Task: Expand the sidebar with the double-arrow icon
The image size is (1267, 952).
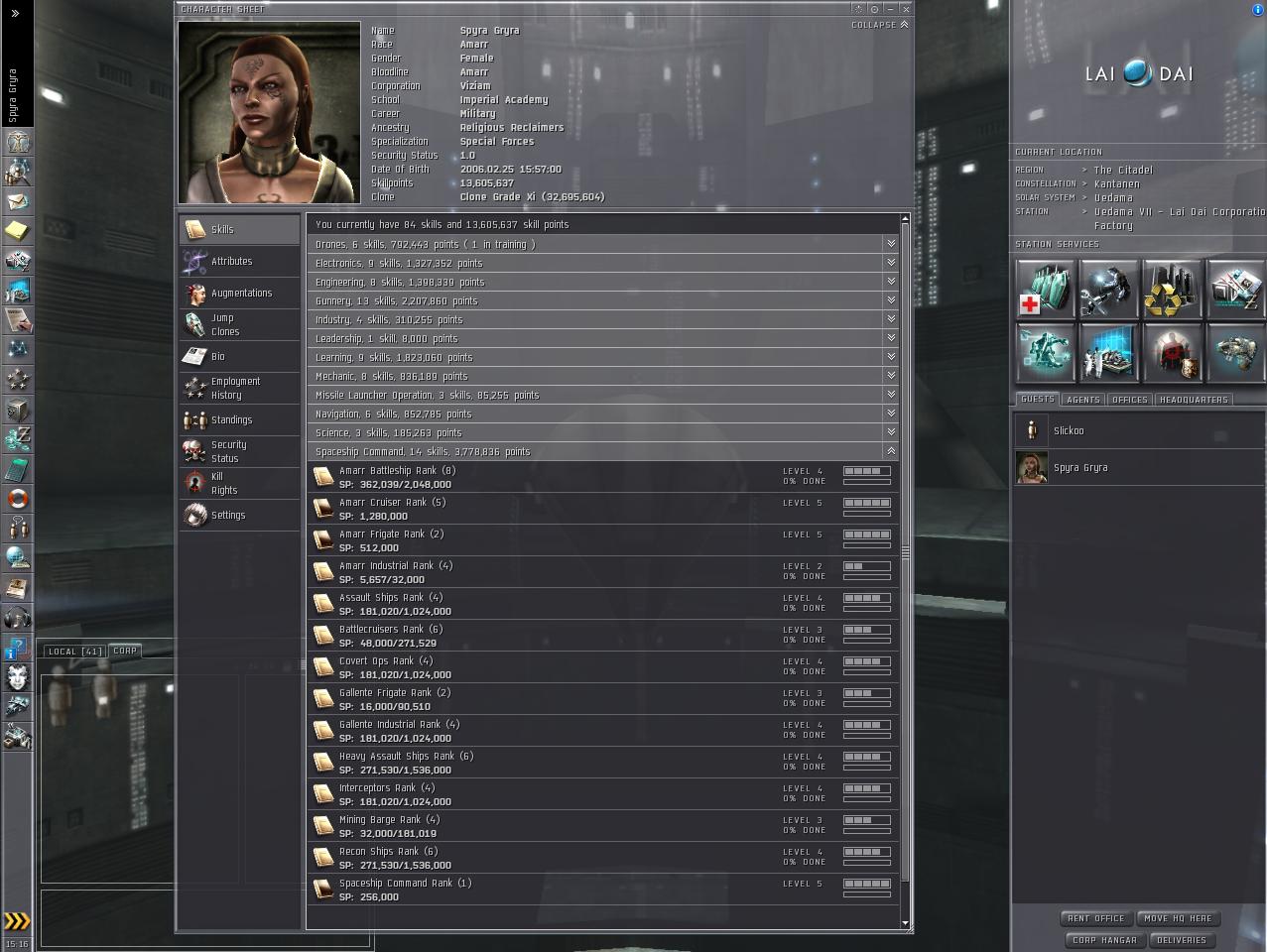Action: [x=15, y=13]
